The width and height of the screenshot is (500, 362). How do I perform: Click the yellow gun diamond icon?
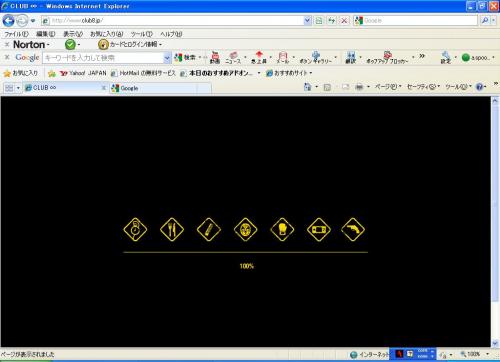pos(353,229)
